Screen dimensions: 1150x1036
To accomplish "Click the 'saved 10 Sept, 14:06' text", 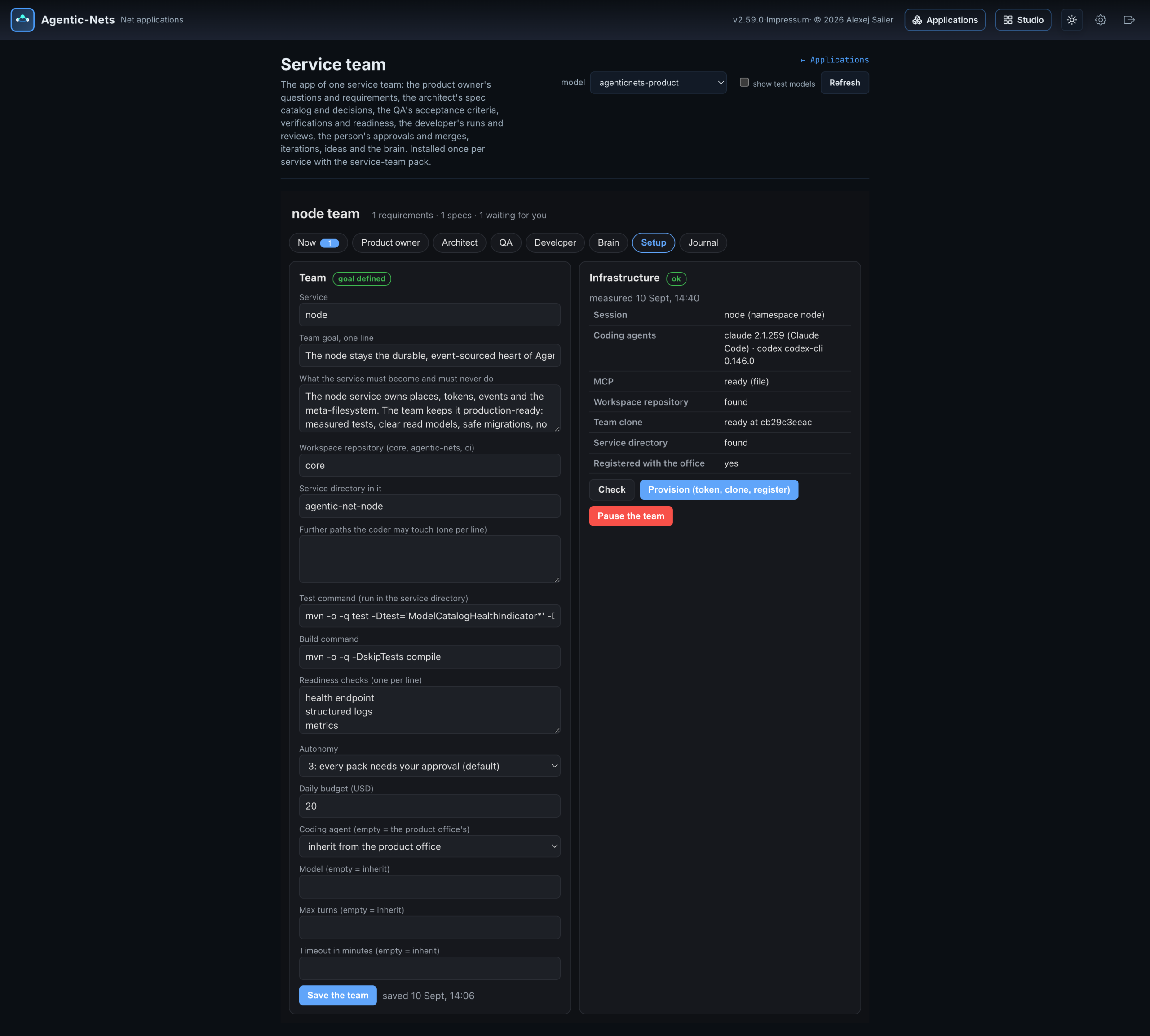I will pyautogui.click(x=428, y=996).
